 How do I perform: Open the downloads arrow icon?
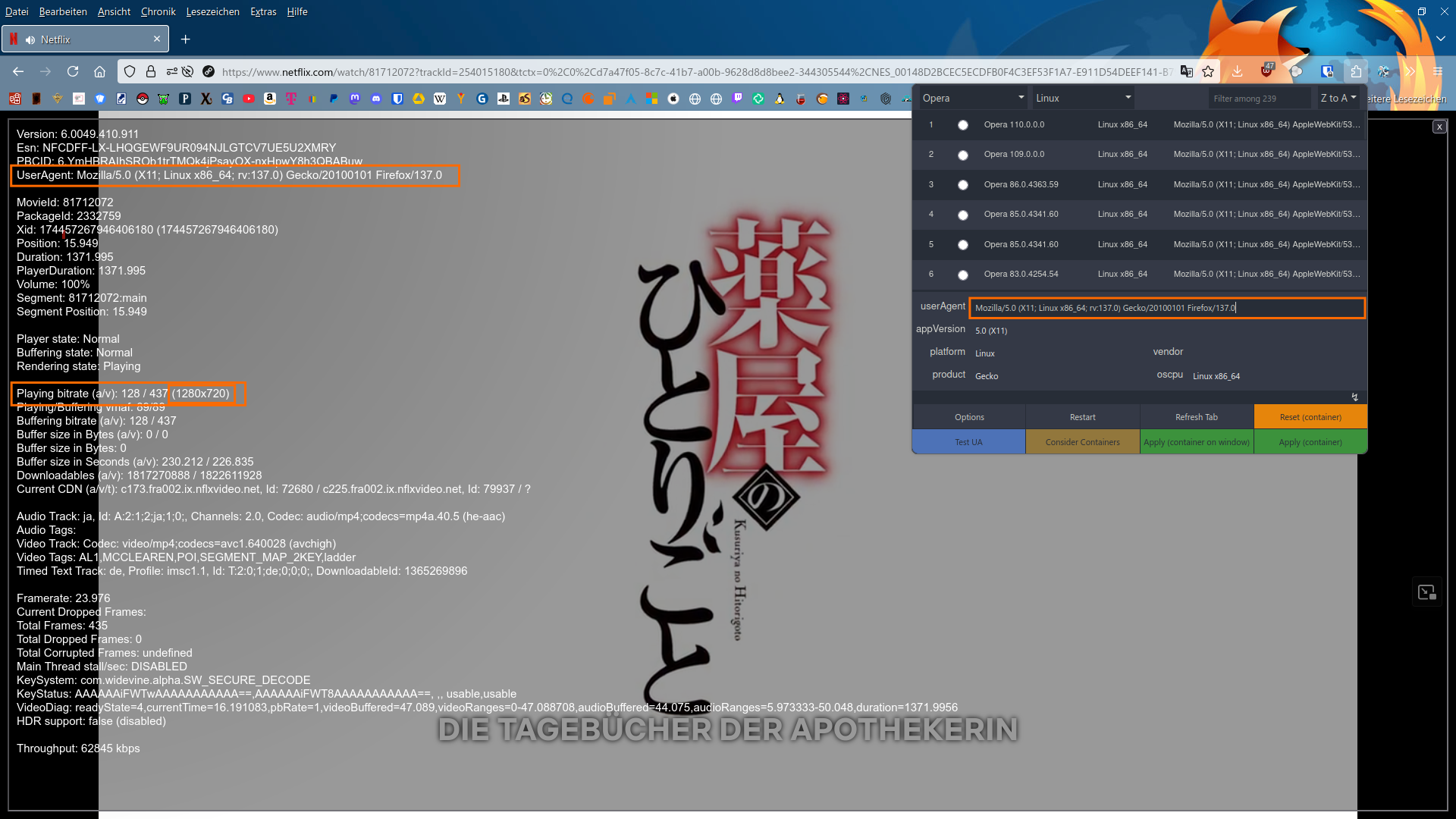pyautogui.click(x=1237, y=71)
